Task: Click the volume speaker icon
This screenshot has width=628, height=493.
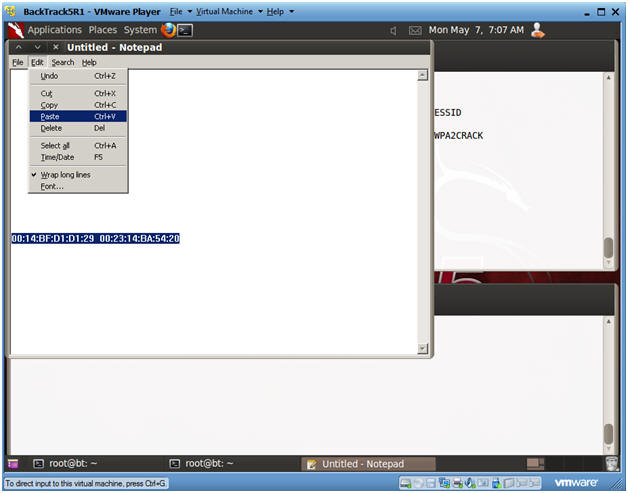Action: 393,30
